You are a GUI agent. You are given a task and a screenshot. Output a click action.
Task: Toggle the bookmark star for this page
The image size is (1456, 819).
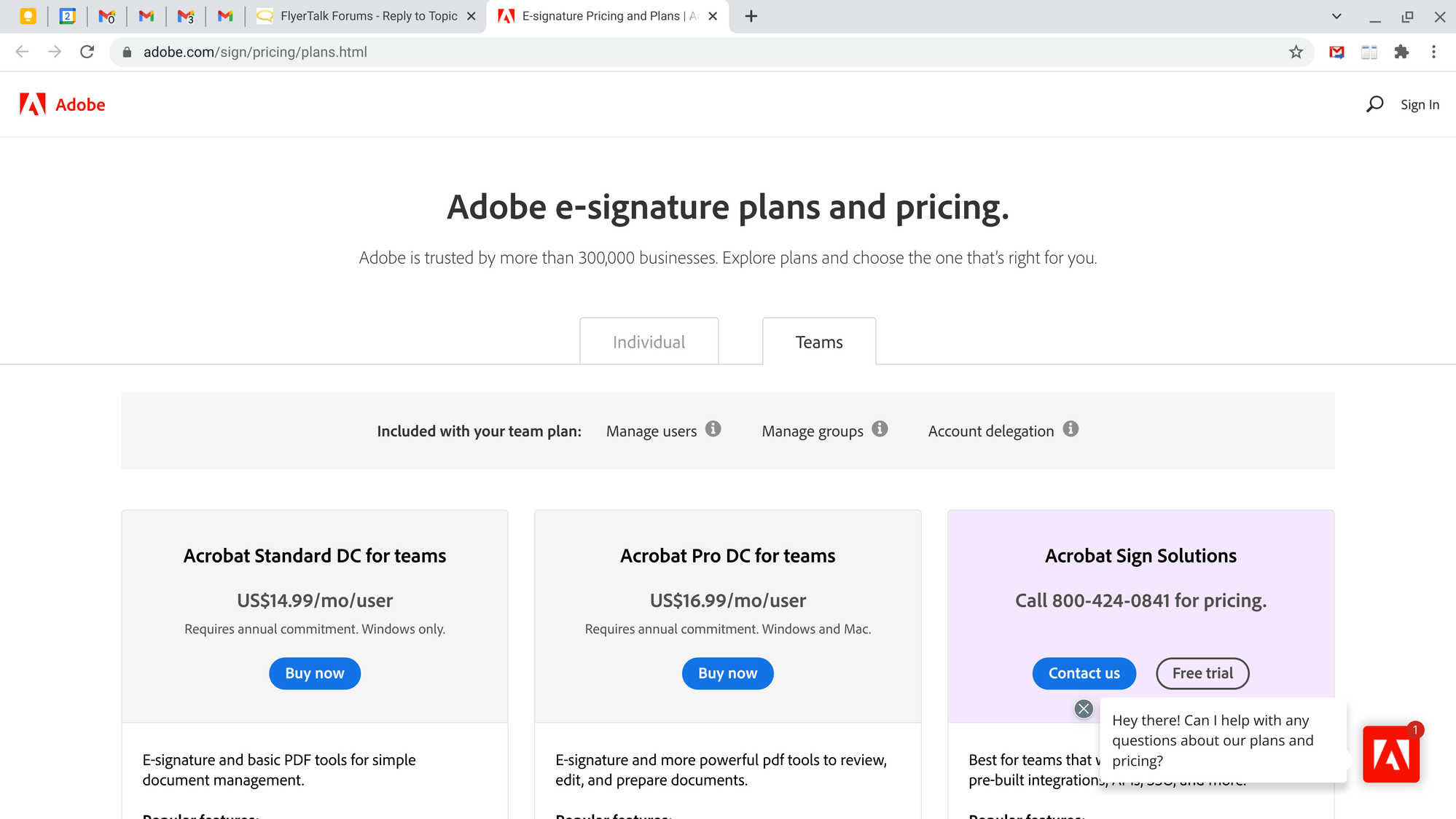click(1295, 52)
